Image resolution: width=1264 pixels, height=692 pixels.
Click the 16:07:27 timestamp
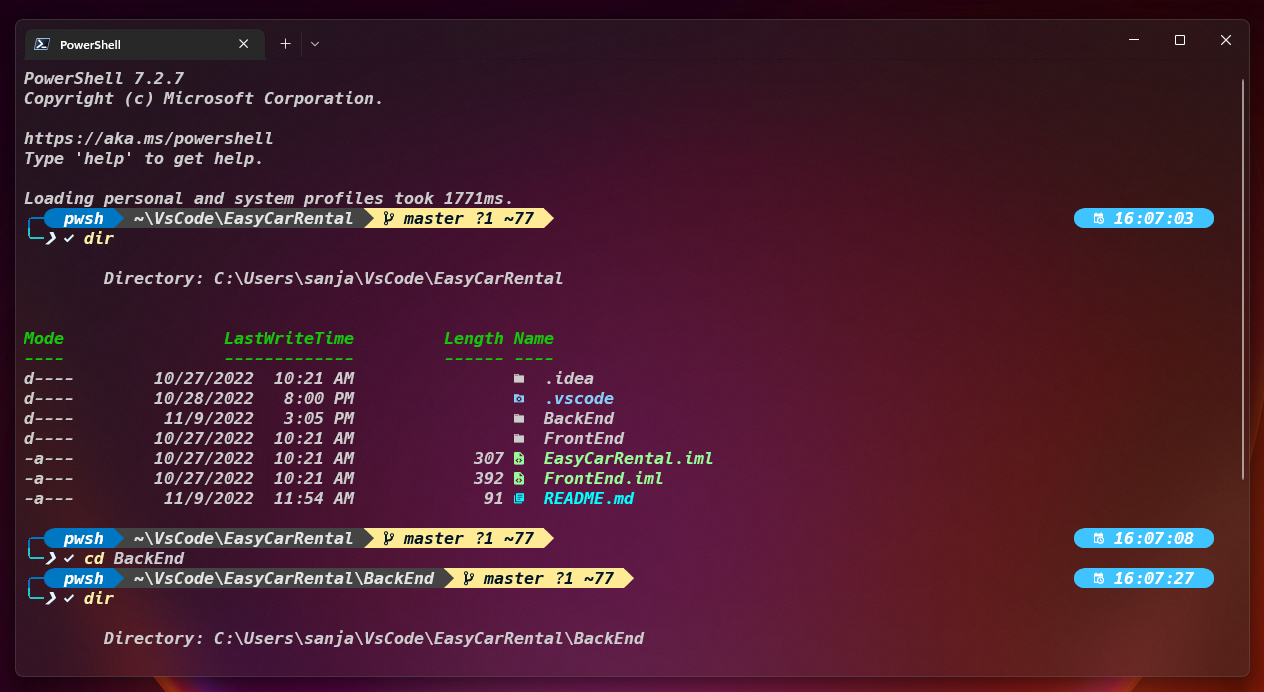(x=1154, y=578)
